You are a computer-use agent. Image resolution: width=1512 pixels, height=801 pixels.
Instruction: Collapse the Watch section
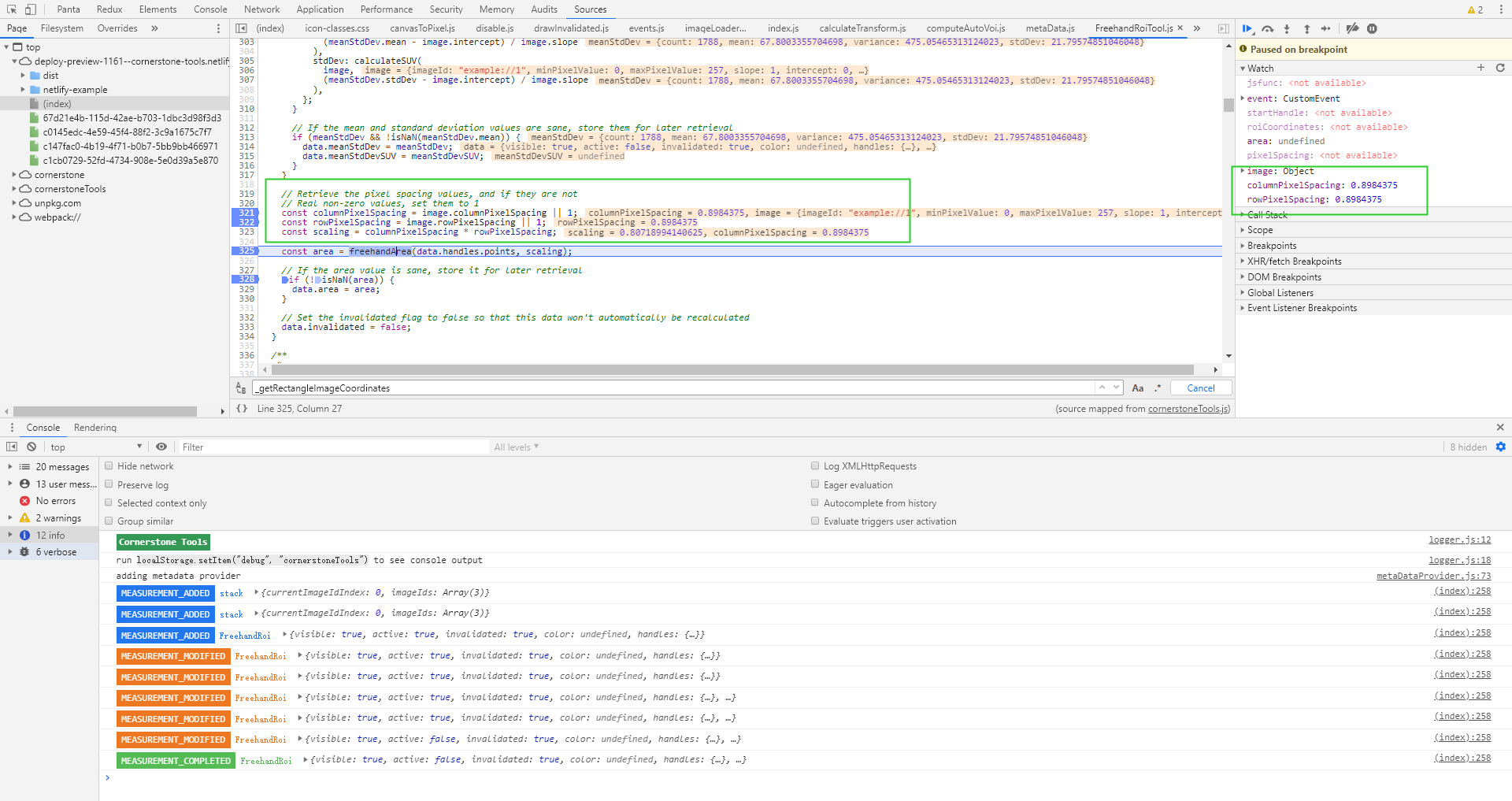pos(1243,68)
